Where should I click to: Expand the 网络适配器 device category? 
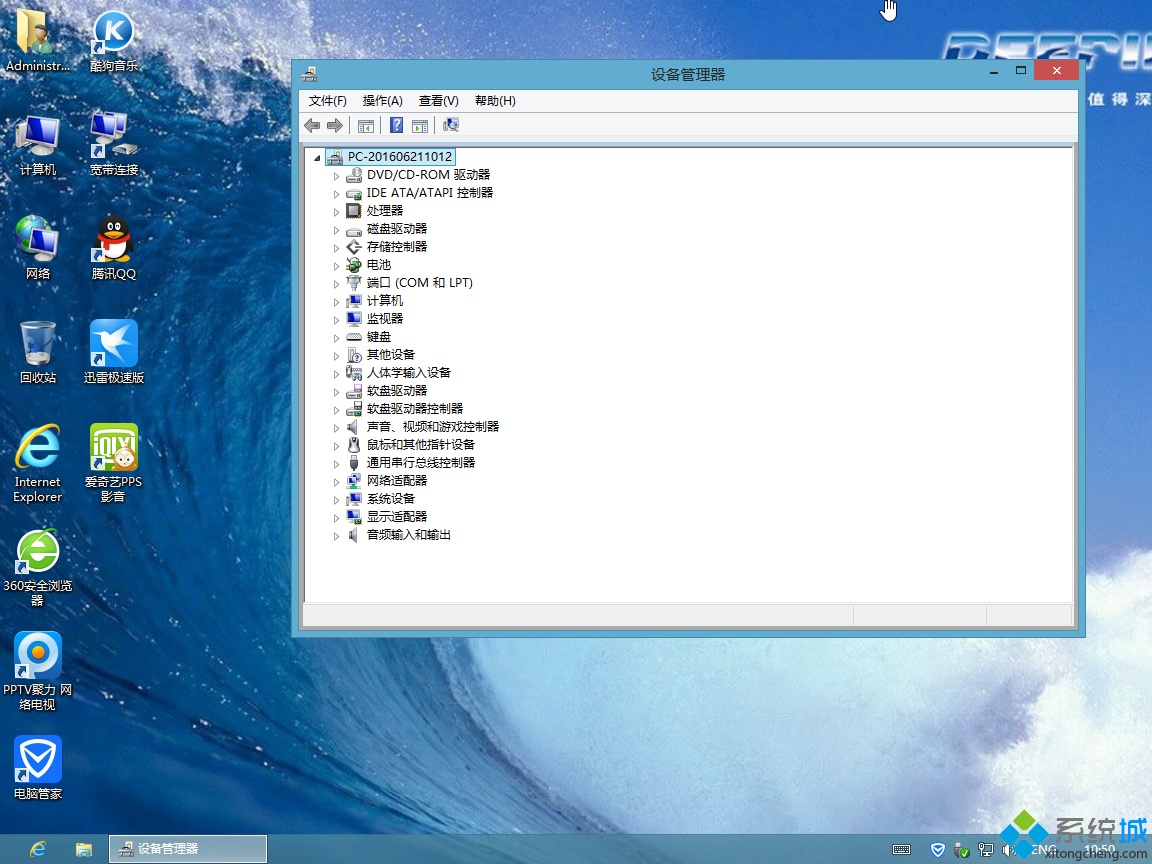point(336,480)
